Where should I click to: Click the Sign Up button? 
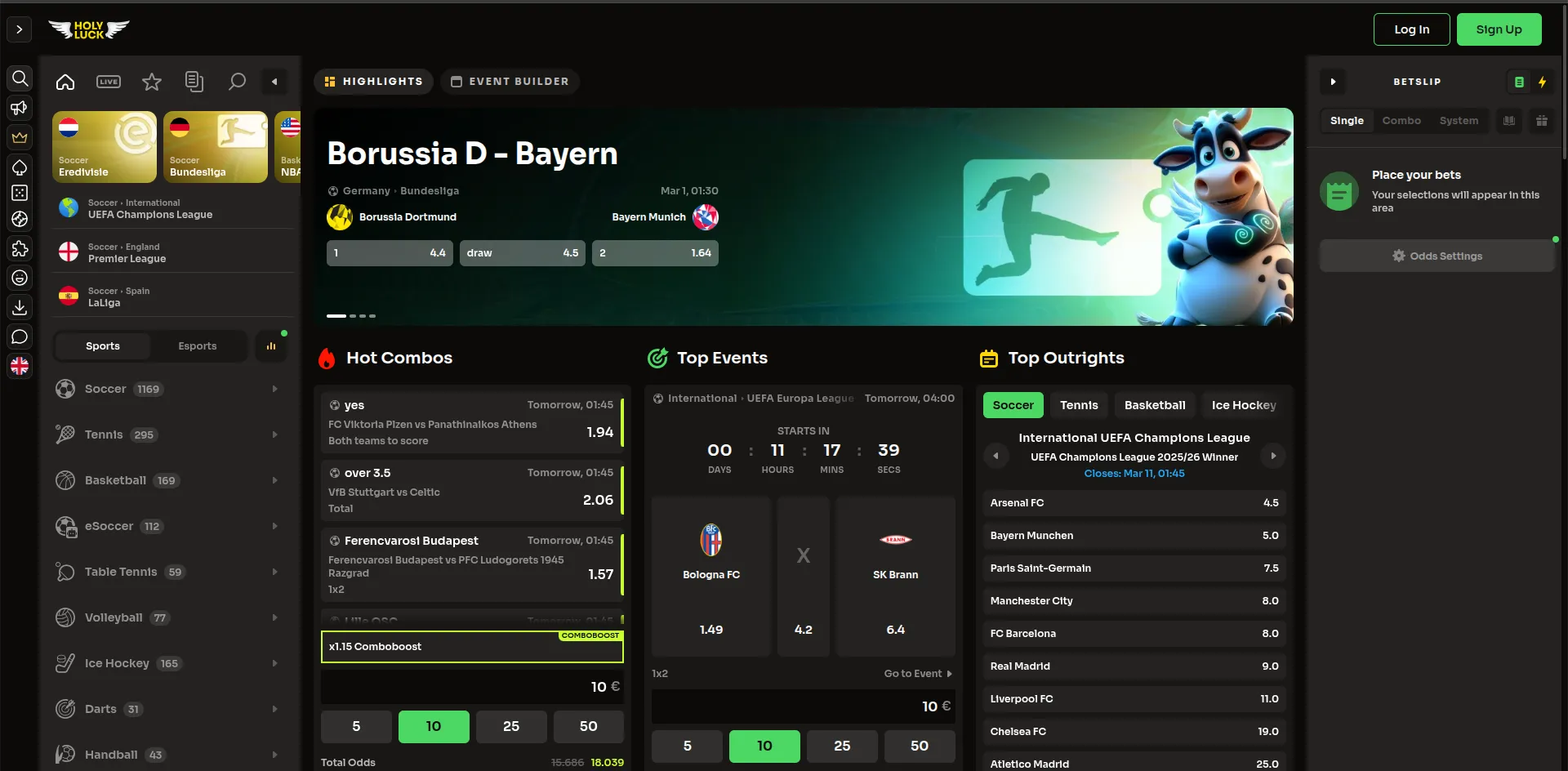pyautogui.click(x=1499, y=29)
